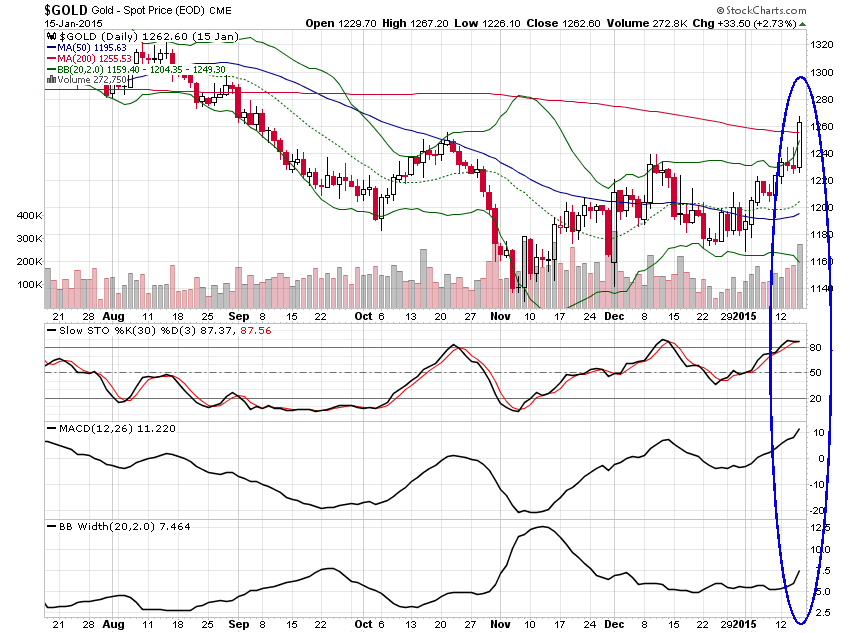Image resolution: width=850 pixels, height=633 pixels.
Task: Click the 1140 price axis label
Action: point(821,288)
